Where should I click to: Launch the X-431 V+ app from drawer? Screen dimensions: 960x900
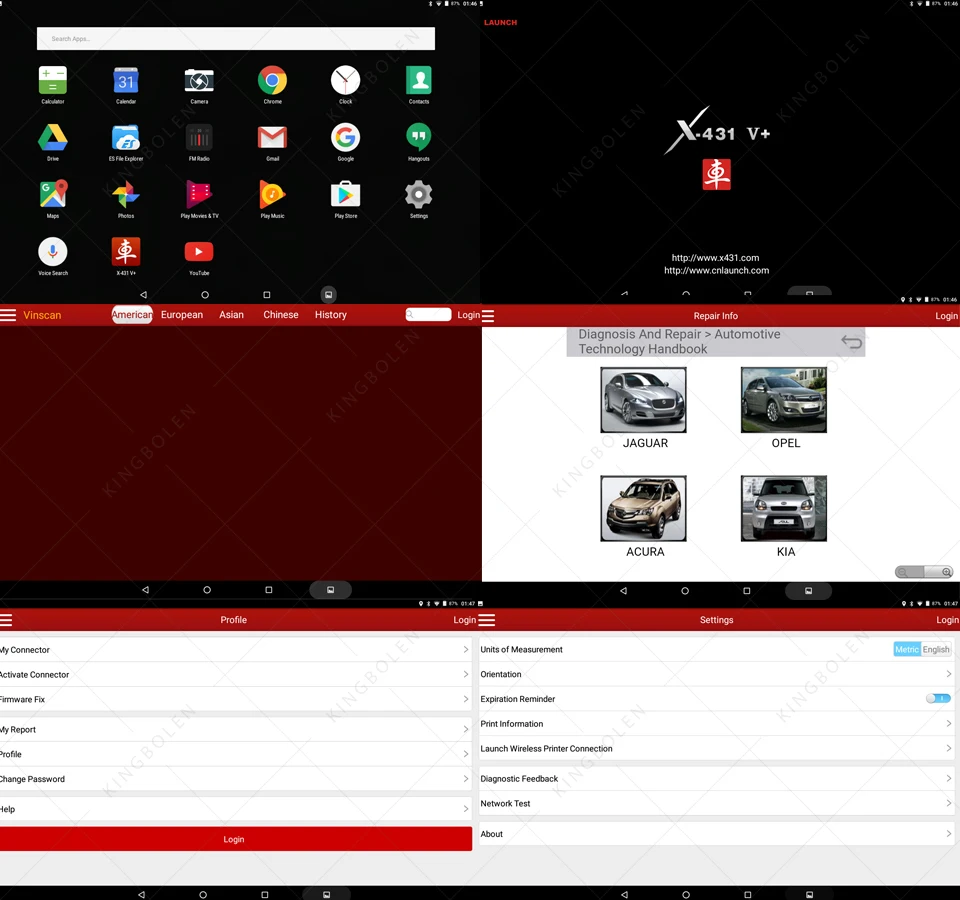pos(126,251)
